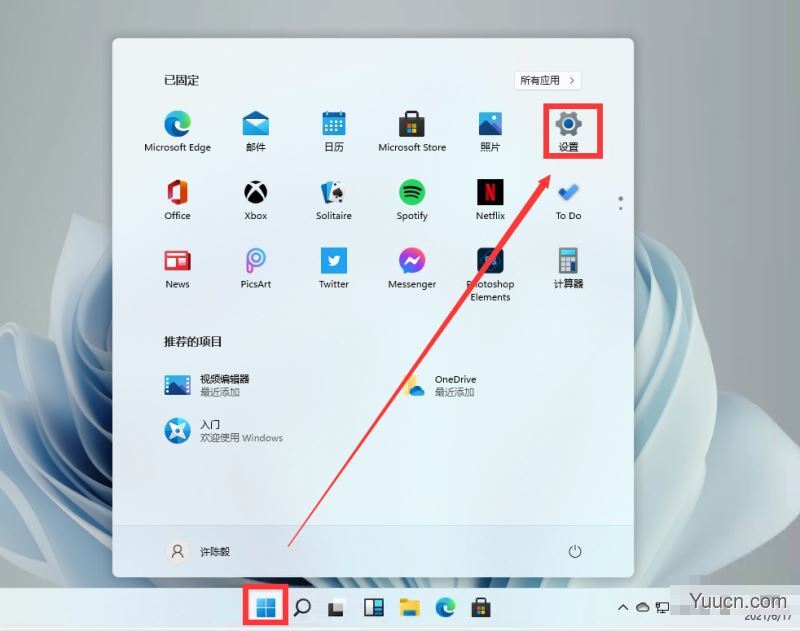Open Spotify from the Start menu
Viewport: 800px width, 631px height.
pyautogui.click(x=412, y=199)
